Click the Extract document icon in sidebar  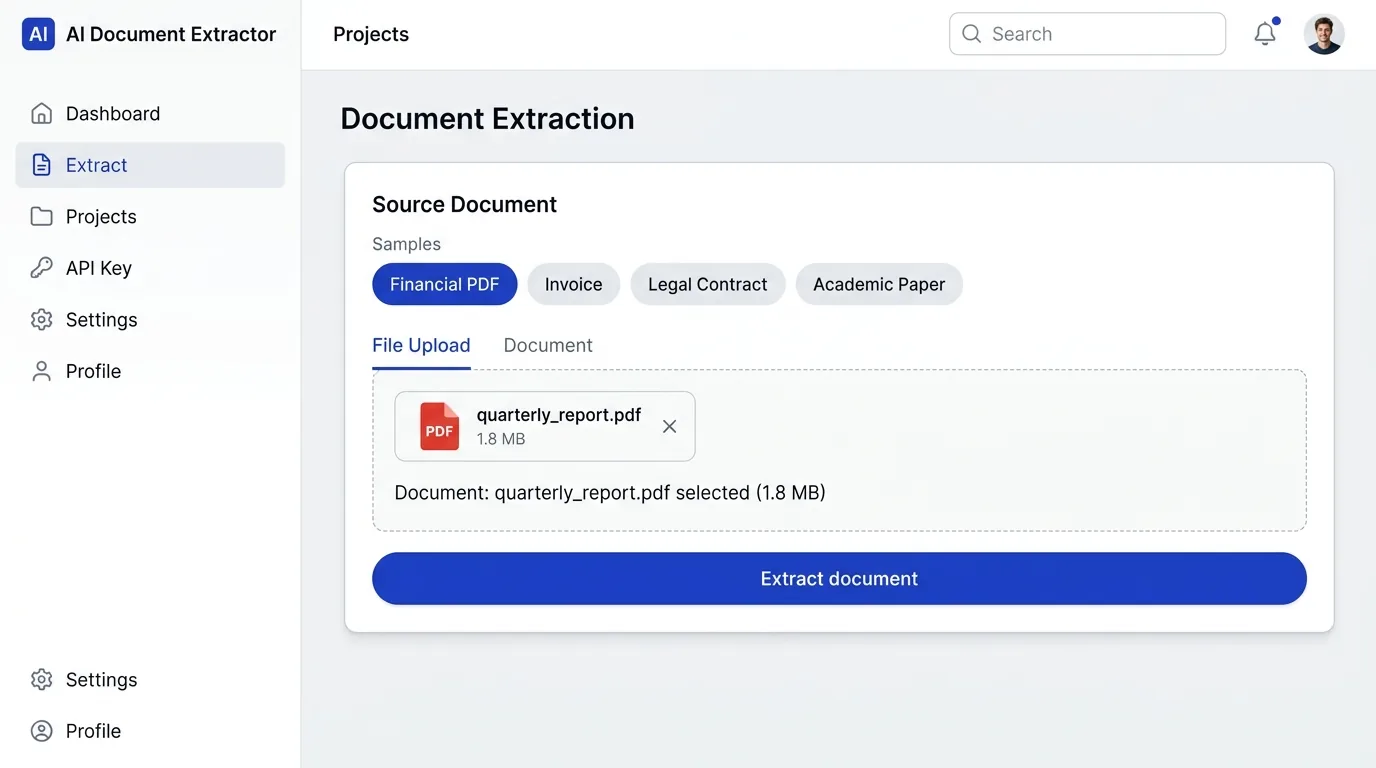[41, 165]
